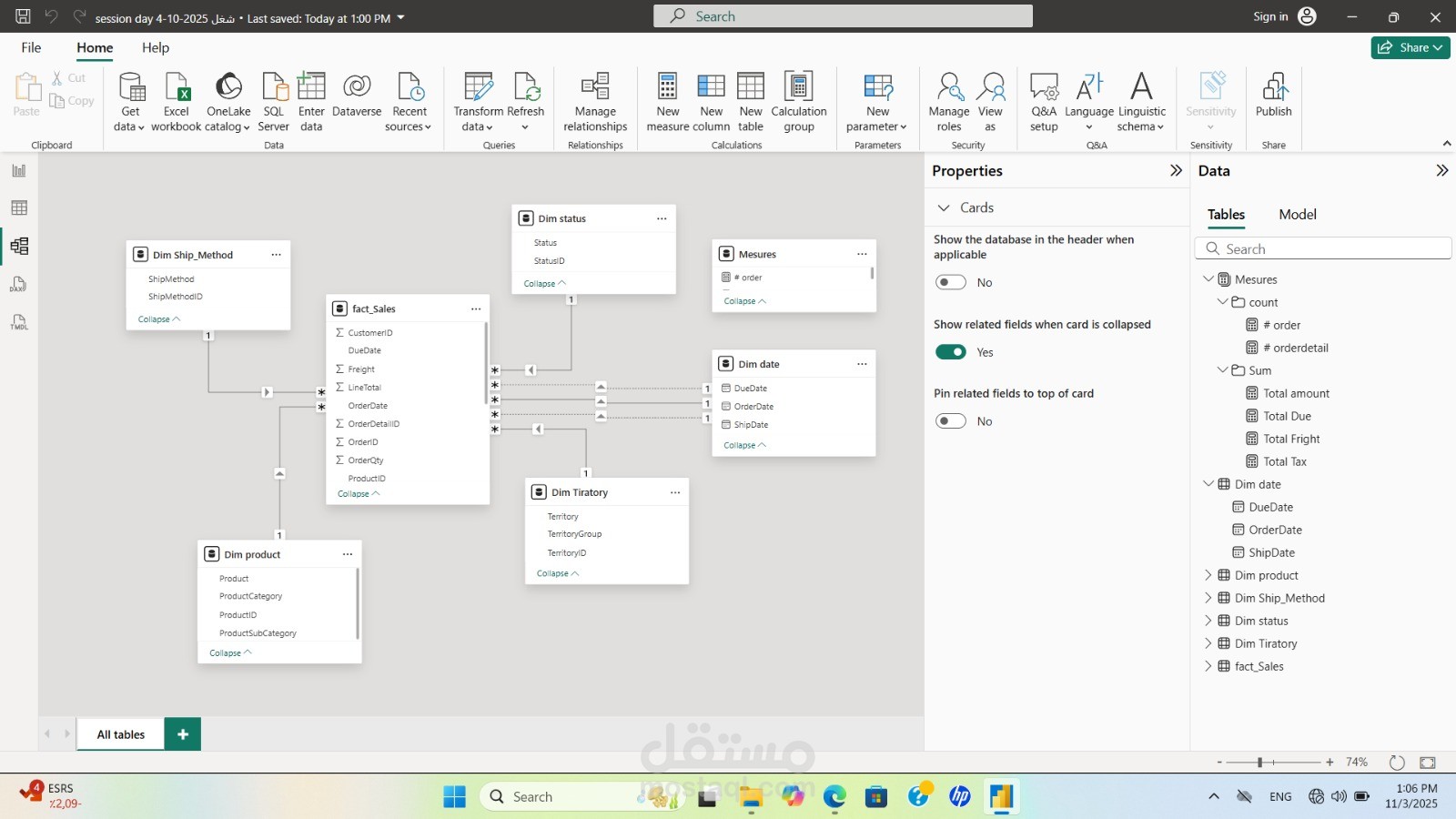
Task: Import an Excel workbook
Action: tap(176, 102)
